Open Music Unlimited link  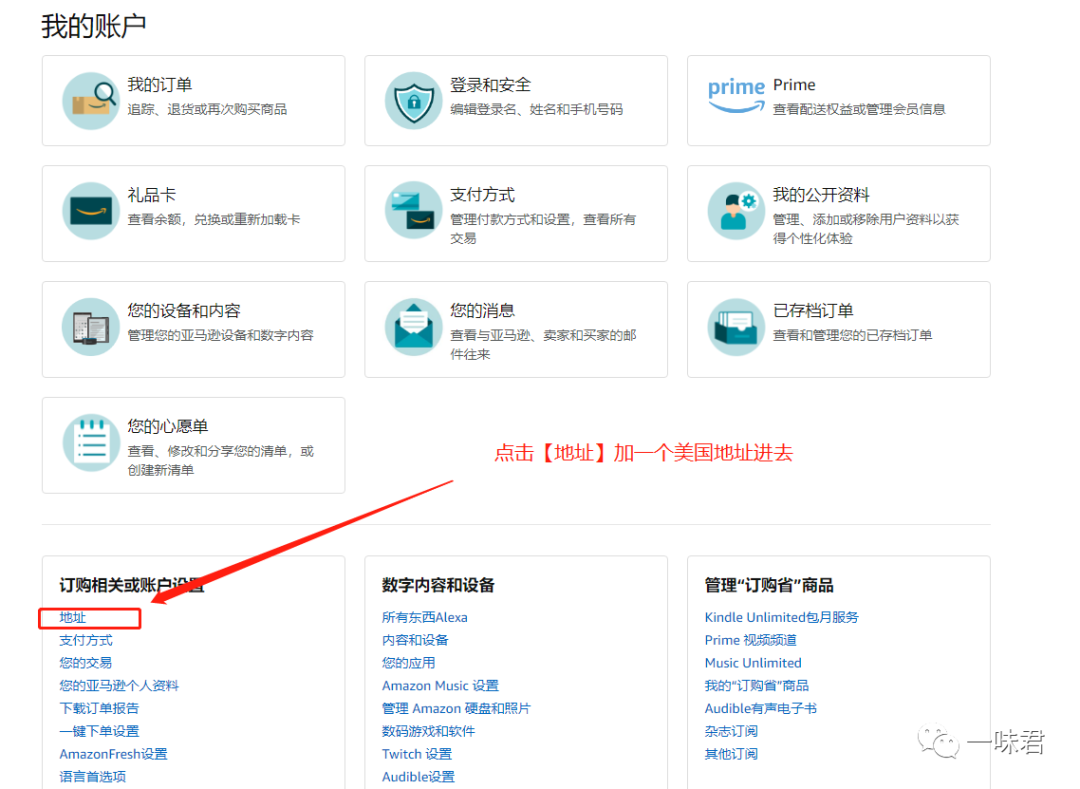(x=754, y=663)
